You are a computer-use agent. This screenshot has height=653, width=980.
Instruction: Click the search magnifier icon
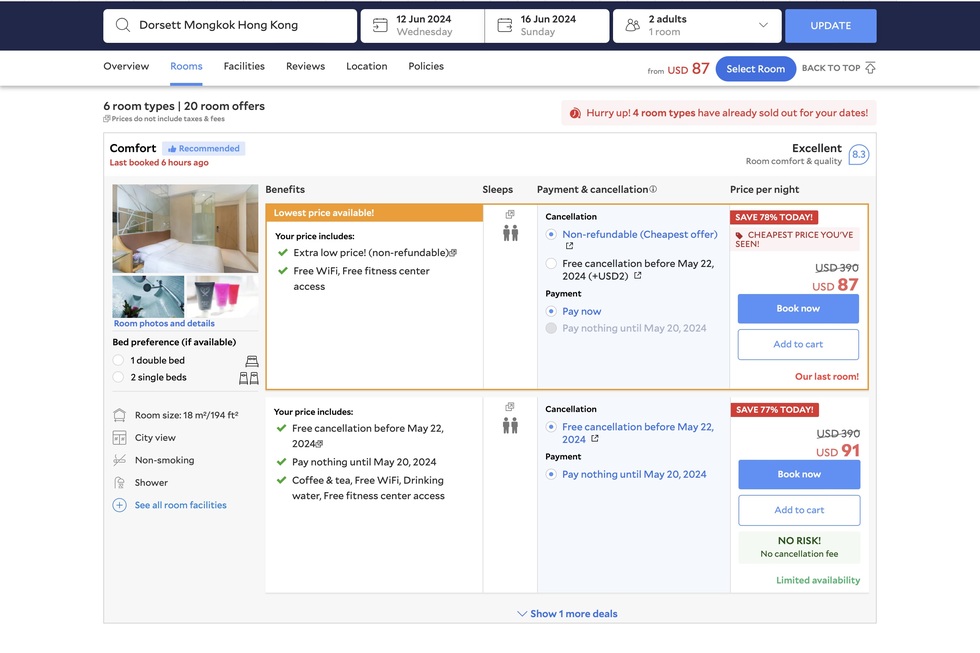(123, 25)
